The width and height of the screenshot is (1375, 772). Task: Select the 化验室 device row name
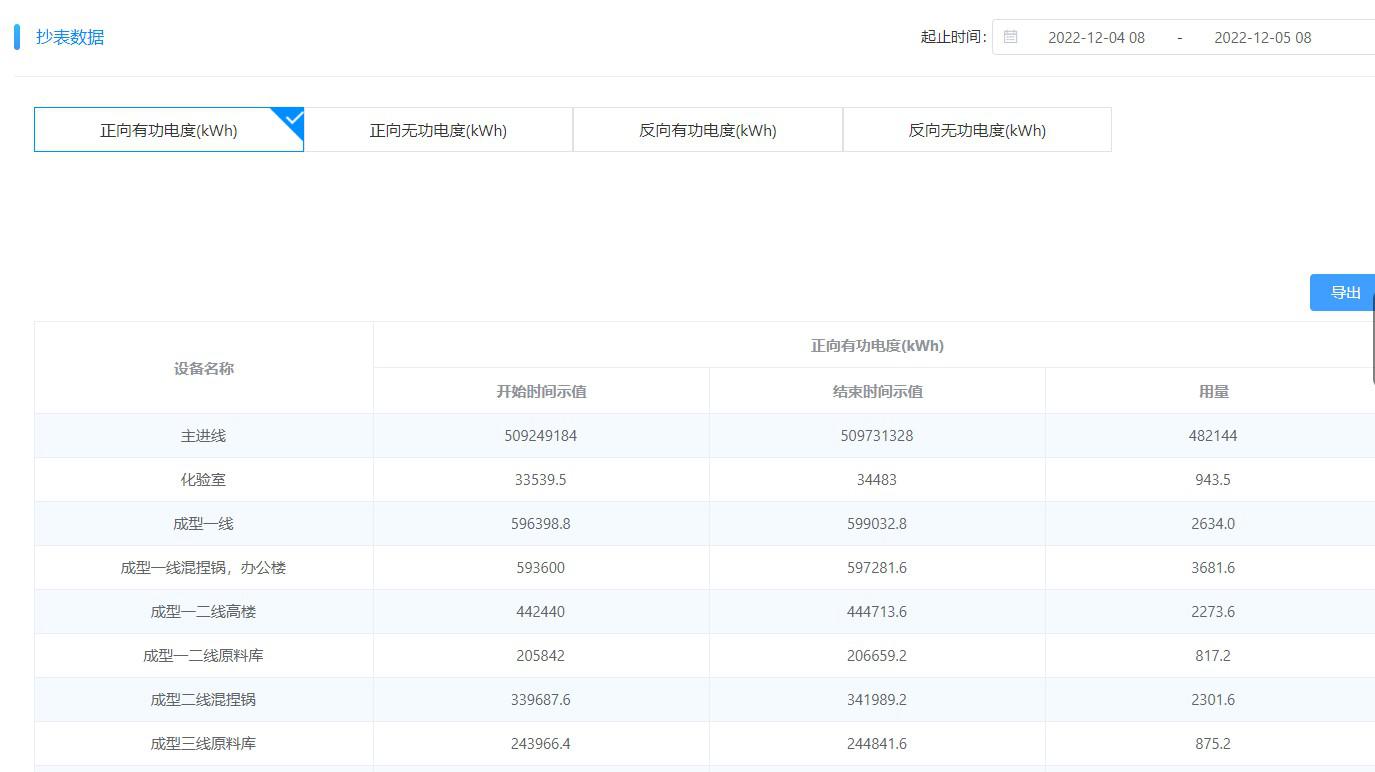point(204,480)
